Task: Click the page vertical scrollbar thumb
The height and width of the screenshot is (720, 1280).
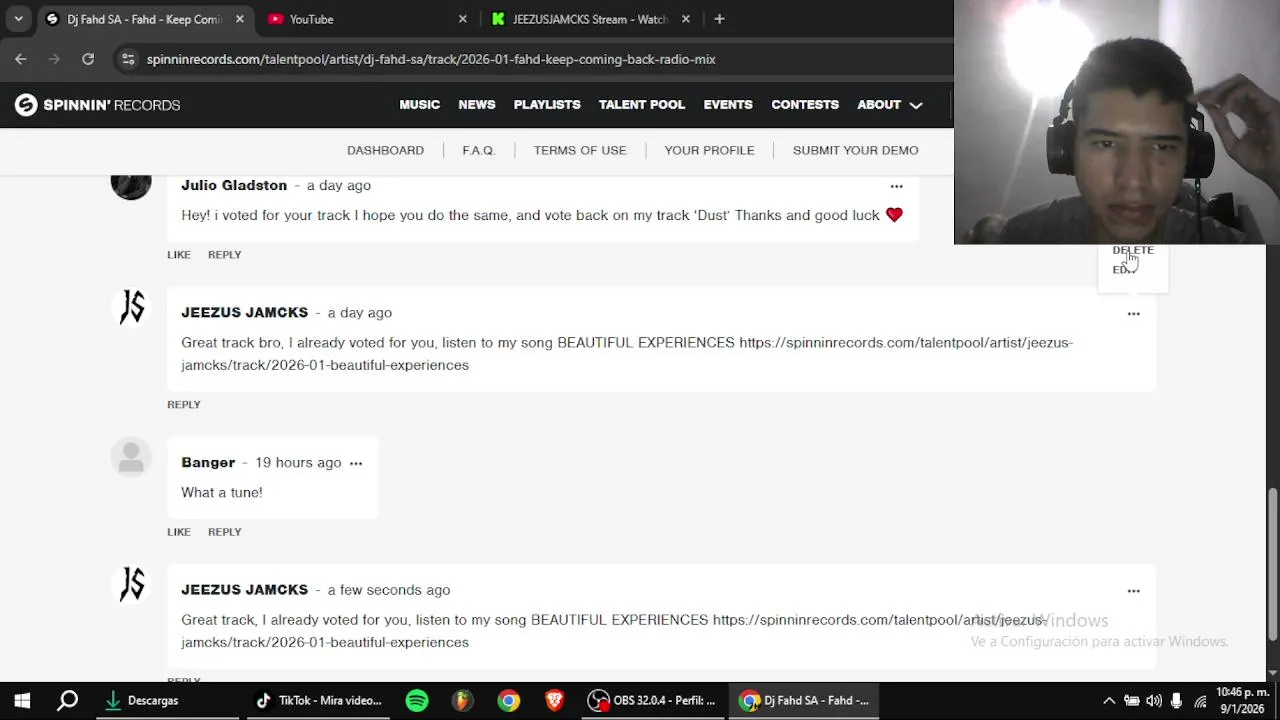Action: click(1273, 565)
